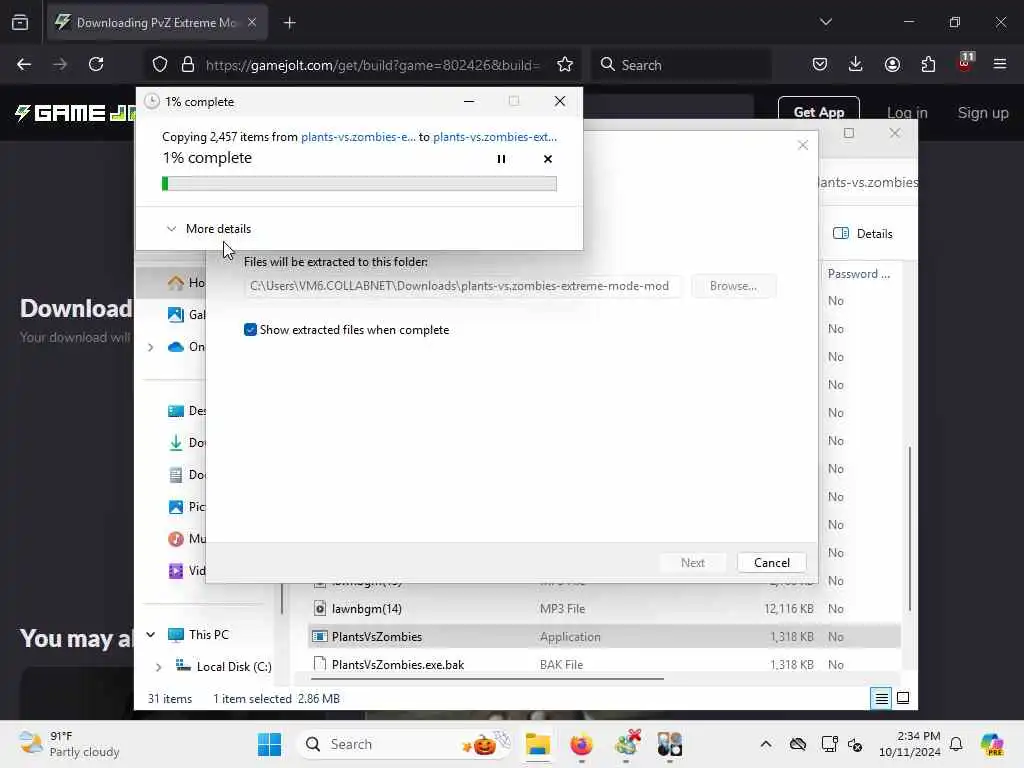Collapse the This PC tree node
1024x768 pixels.
point(151,635)
